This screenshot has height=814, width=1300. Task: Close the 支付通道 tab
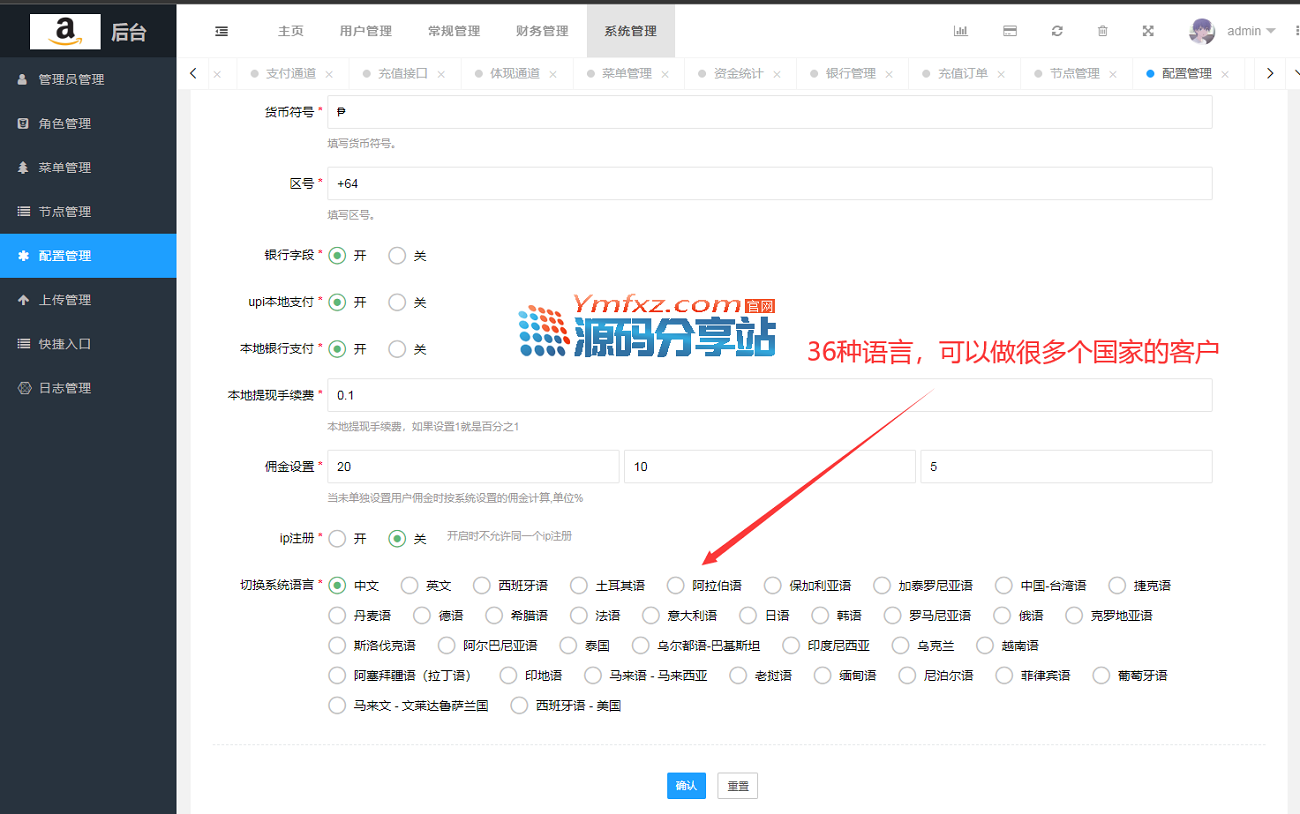pos(329,74)
